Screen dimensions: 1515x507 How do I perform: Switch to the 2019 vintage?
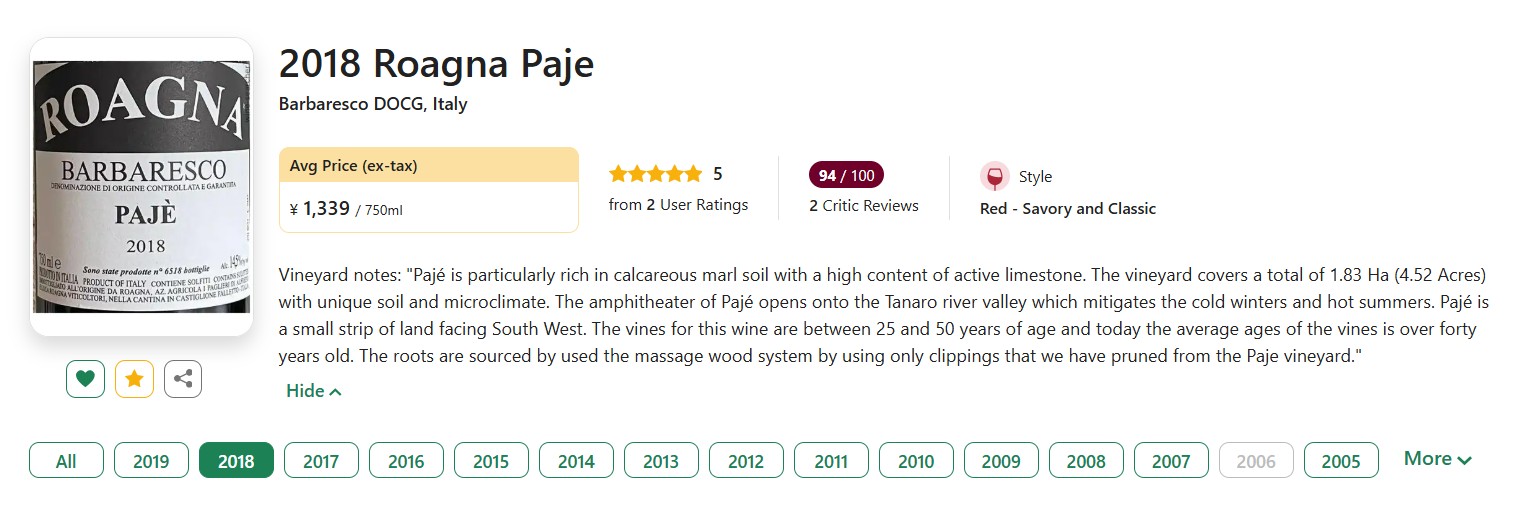click(151, 461)
